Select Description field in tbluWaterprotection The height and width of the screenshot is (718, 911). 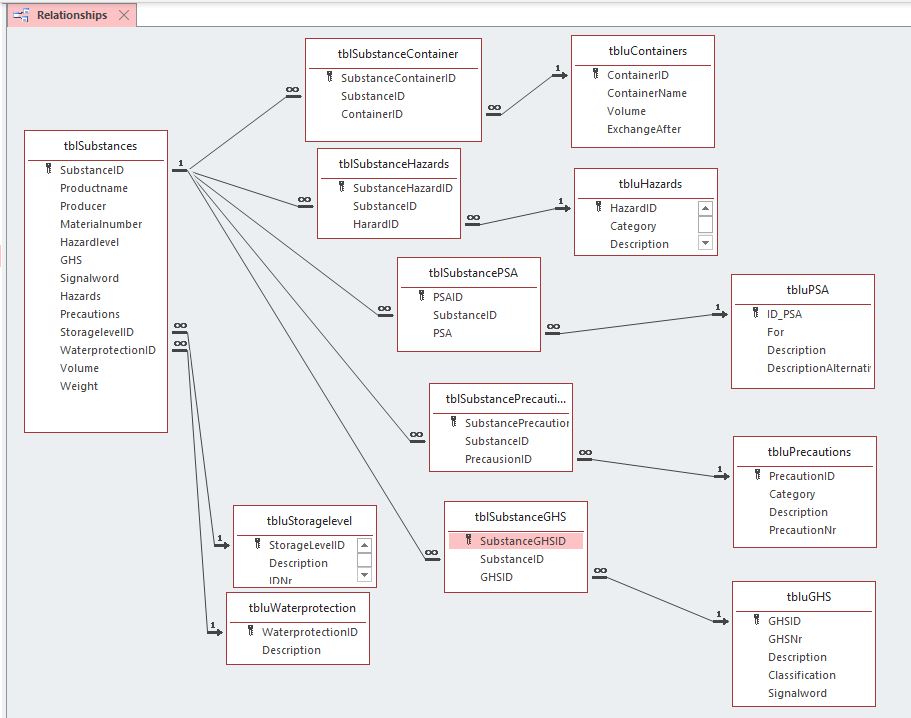(291, 650)
